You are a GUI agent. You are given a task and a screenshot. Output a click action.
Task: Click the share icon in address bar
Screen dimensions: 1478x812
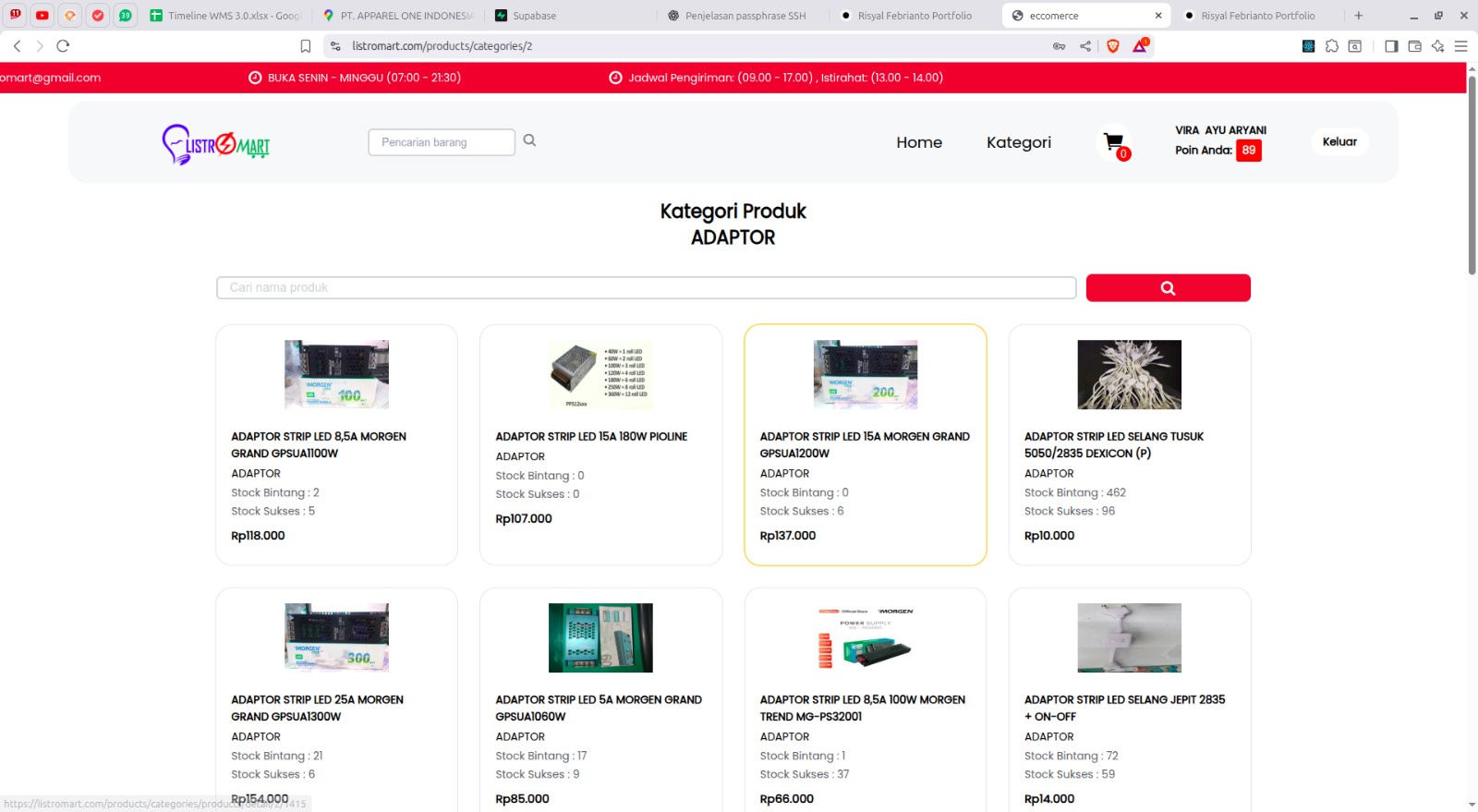click(x=1085, y=46)
